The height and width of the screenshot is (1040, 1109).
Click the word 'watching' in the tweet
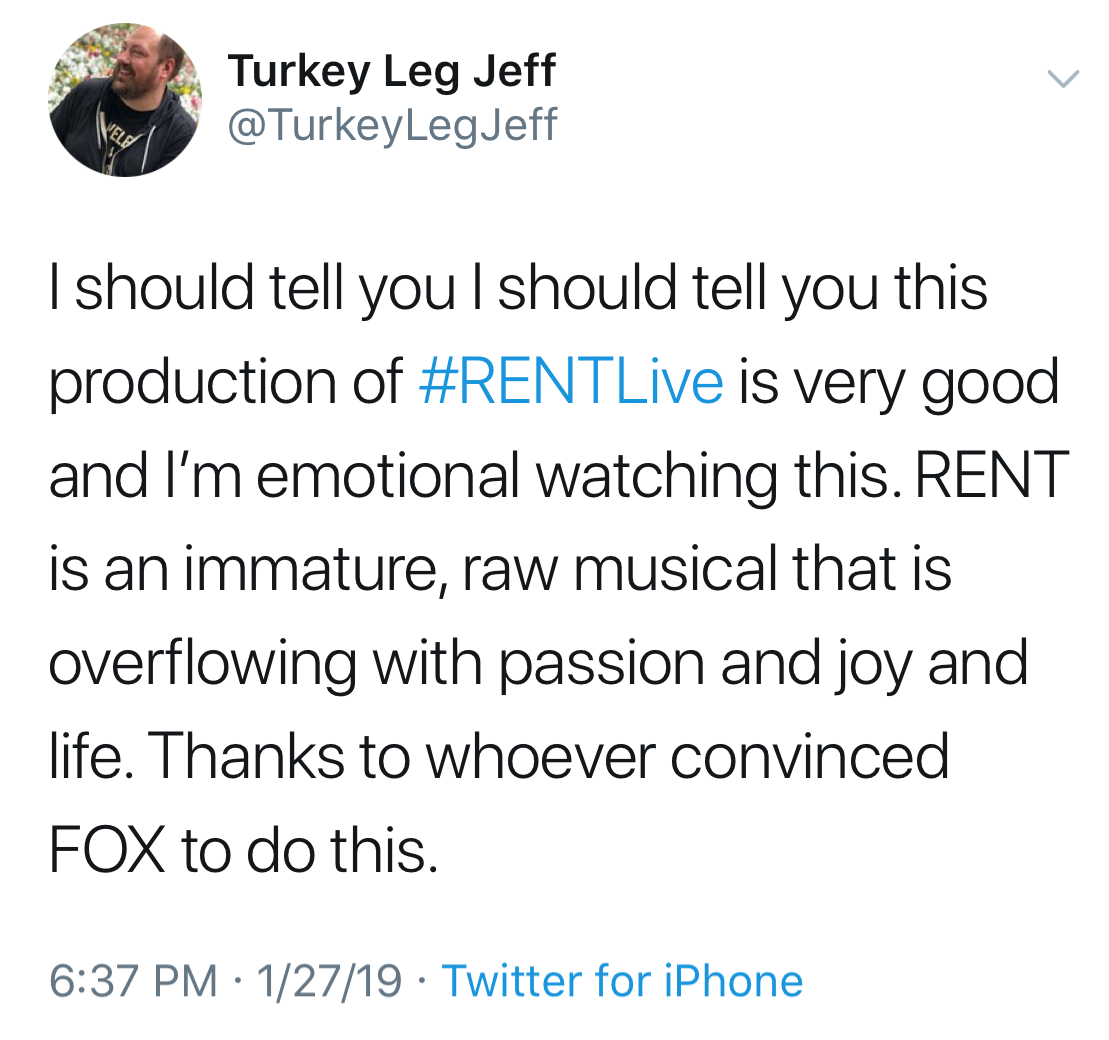(x=656, y=476)
